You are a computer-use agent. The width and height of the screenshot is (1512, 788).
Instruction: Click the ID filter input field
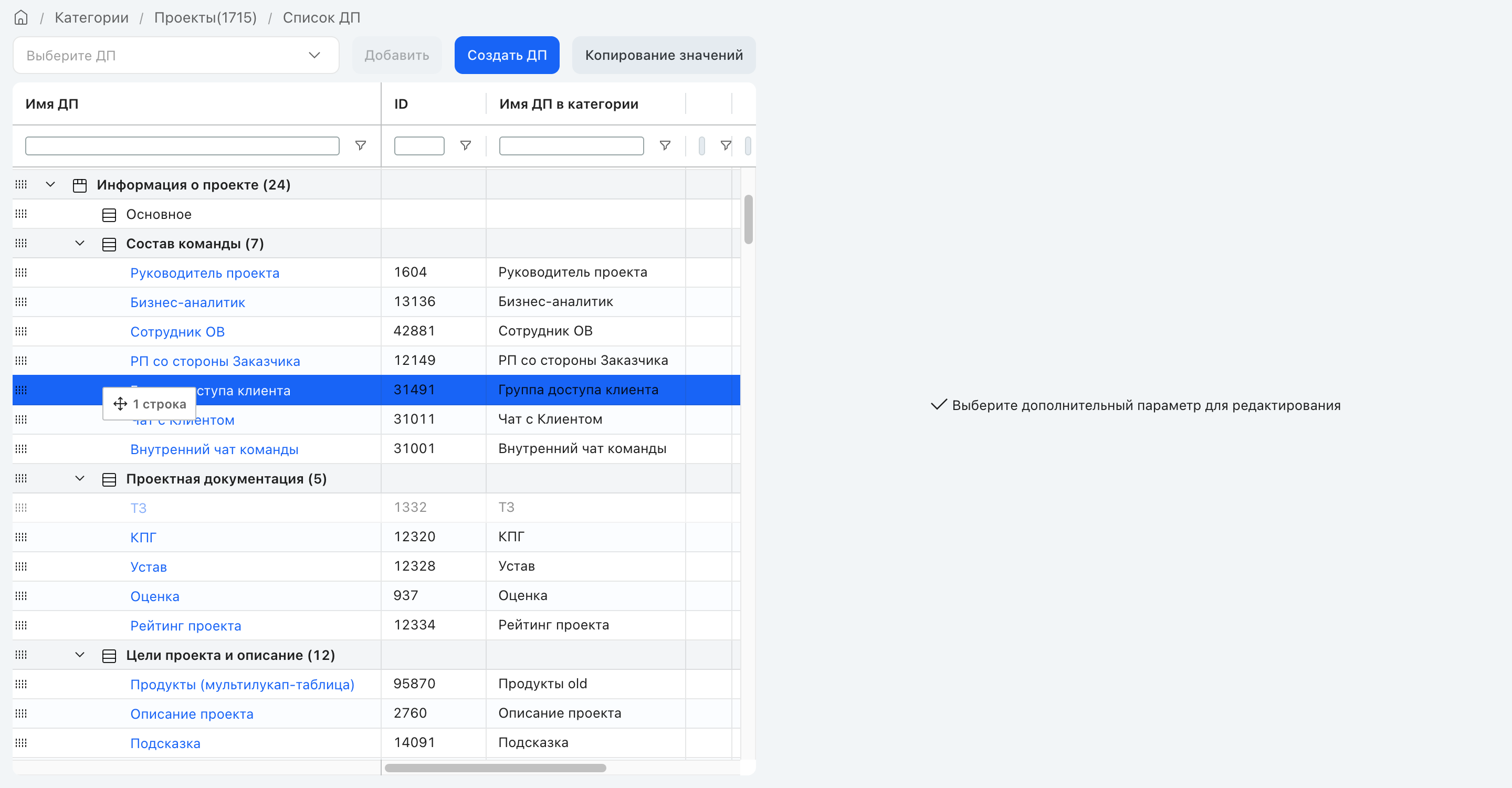[419, 145]
